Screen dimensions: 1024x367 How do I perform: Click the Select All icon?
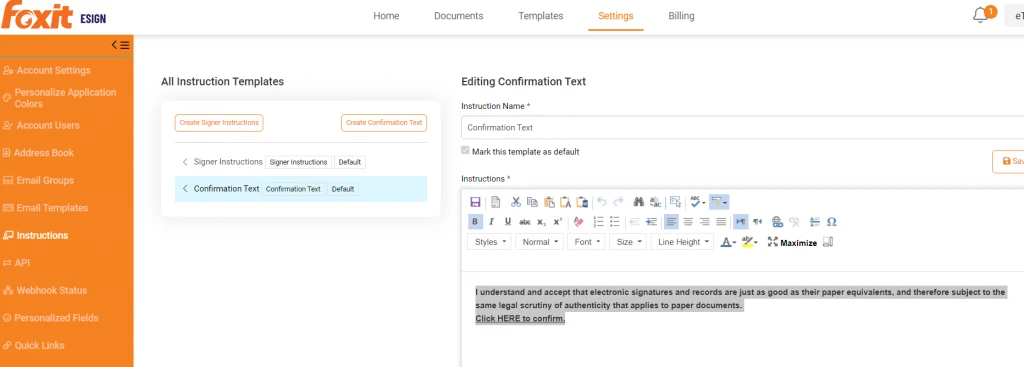675,202
